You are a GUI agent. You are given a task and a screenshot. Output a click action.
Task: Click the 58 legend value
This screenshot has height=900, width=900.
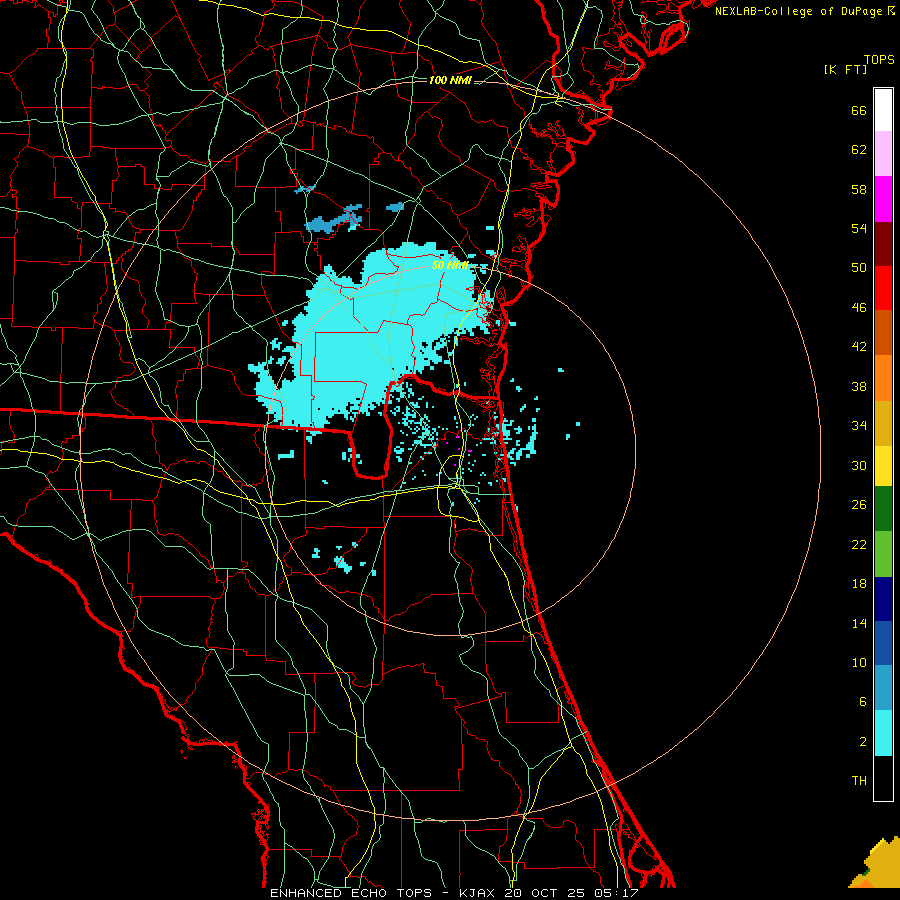(859, 189)
